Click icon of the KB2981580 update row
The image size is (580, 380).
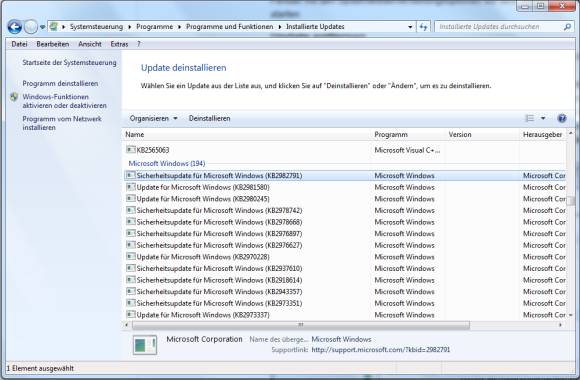tap(131, 187)
